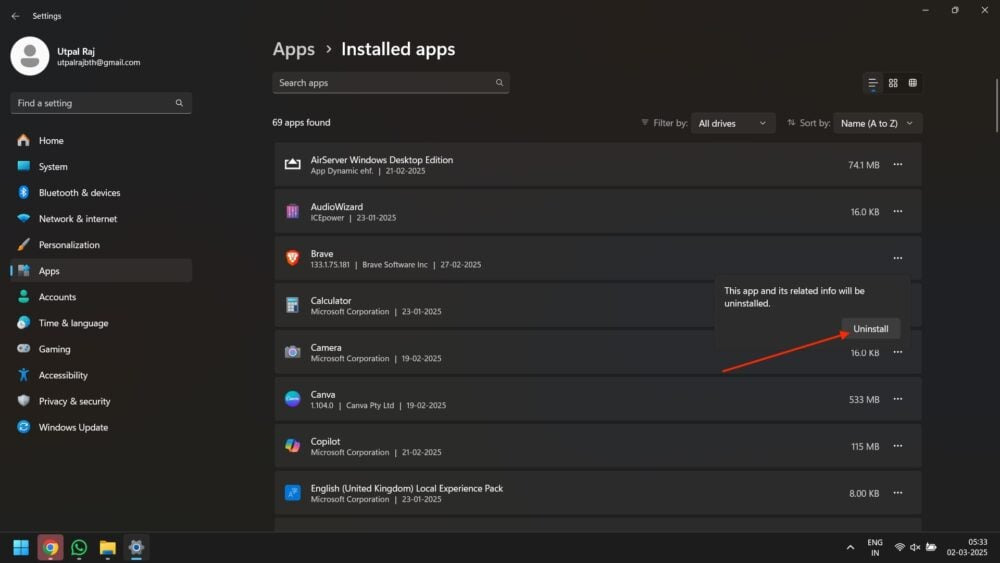The height and width of the screenshot is (563, 1000).
Task: Click the Brave app icon
Action: point(292,258)
